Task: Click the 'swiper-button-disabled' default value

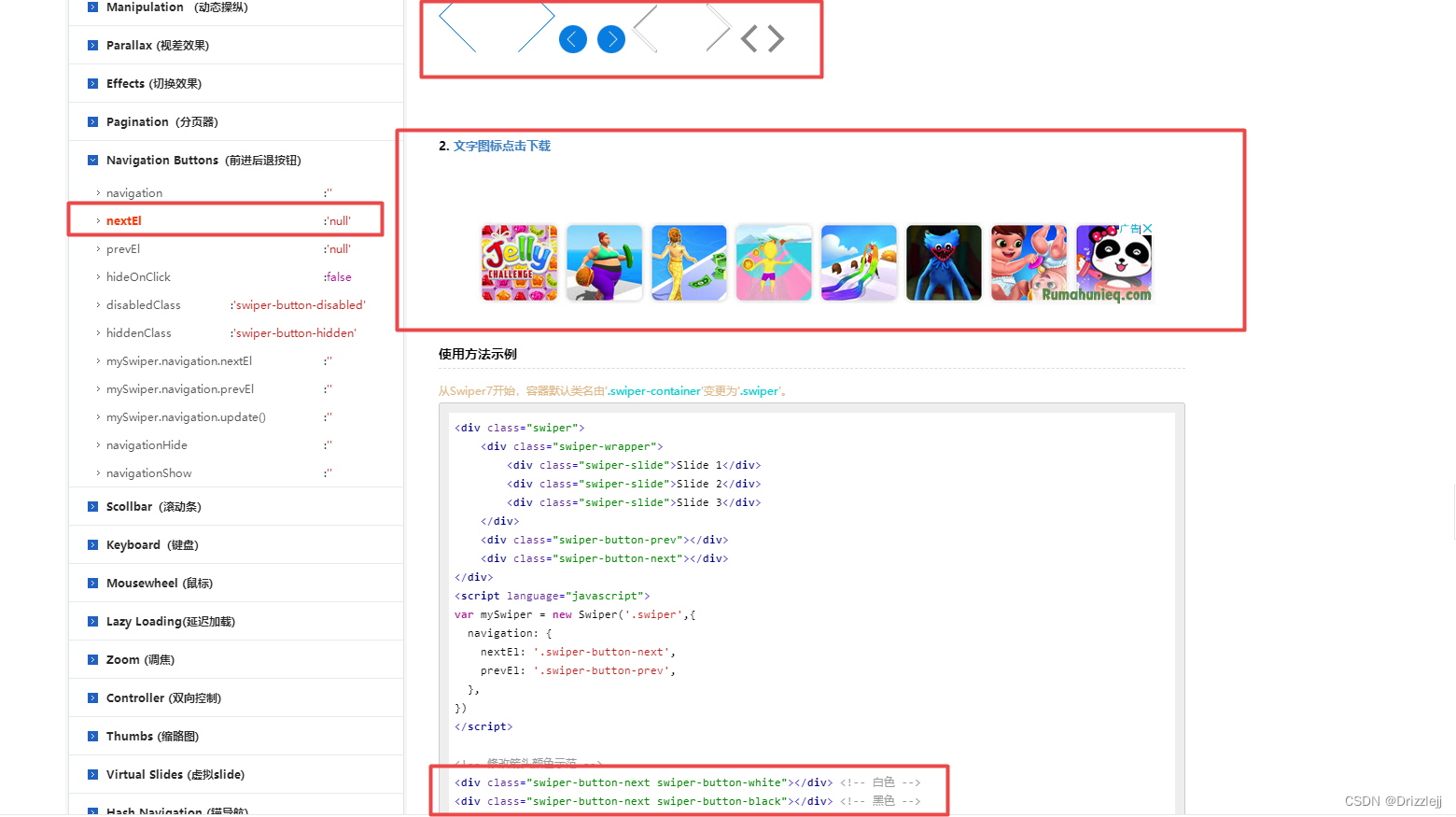Action: [x=298, y=305]
